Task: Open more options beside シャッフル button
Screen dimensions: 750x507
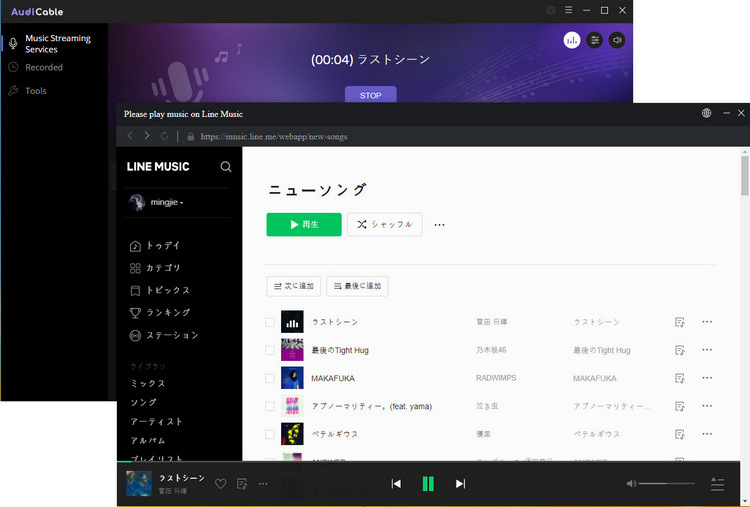Action: (439, 225)
